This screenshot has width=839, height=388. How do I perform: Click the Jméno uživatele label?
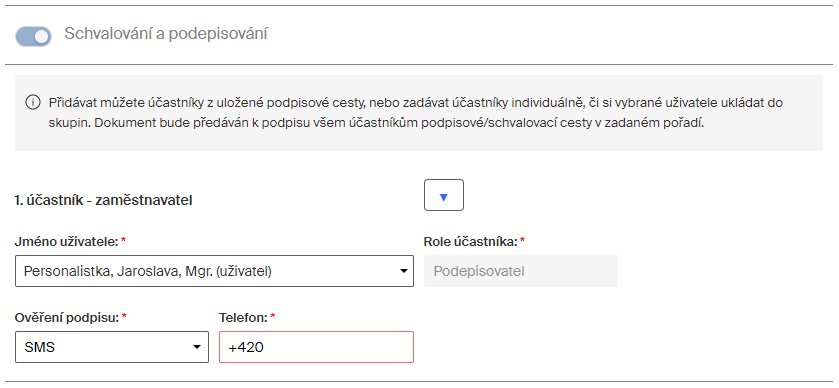click(x=66, y=242)
